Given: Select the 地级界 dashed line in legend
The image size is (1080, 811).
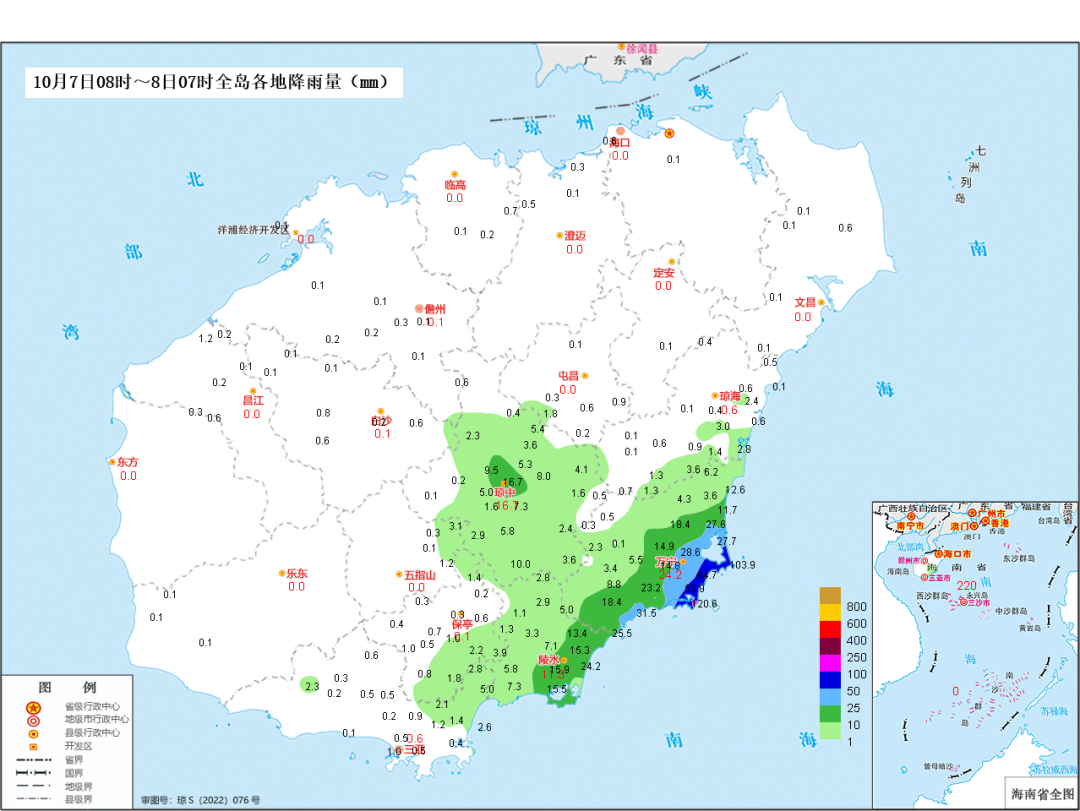Looking at the screenshot, I should pos(33,786).
